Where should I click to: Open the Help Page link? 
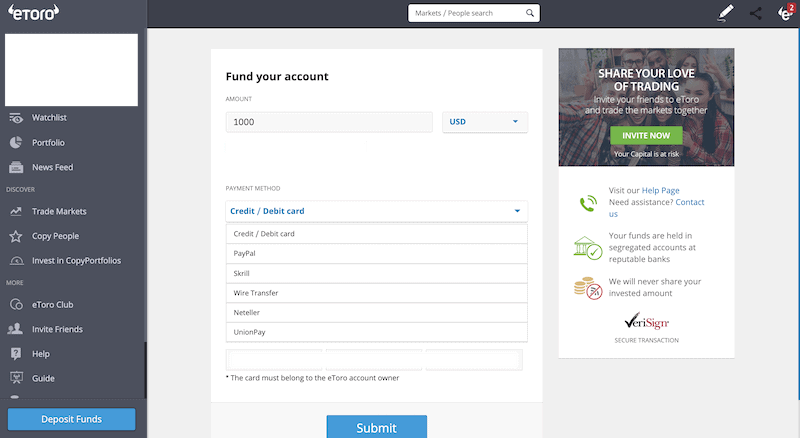pyautogui.click(x=660, y=190)
